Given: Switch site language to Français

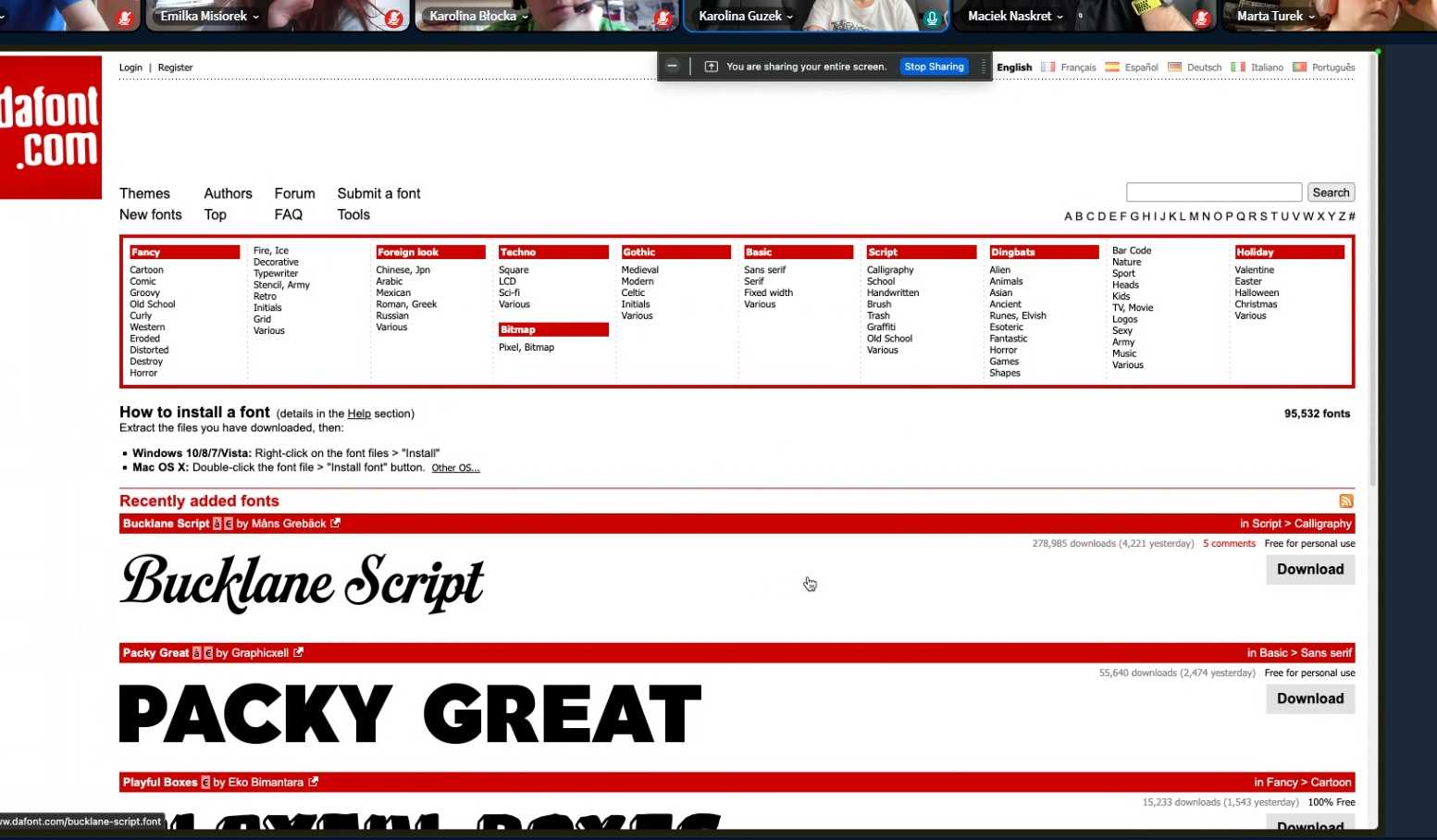Looking at the screenshot, I should 1078,68.
